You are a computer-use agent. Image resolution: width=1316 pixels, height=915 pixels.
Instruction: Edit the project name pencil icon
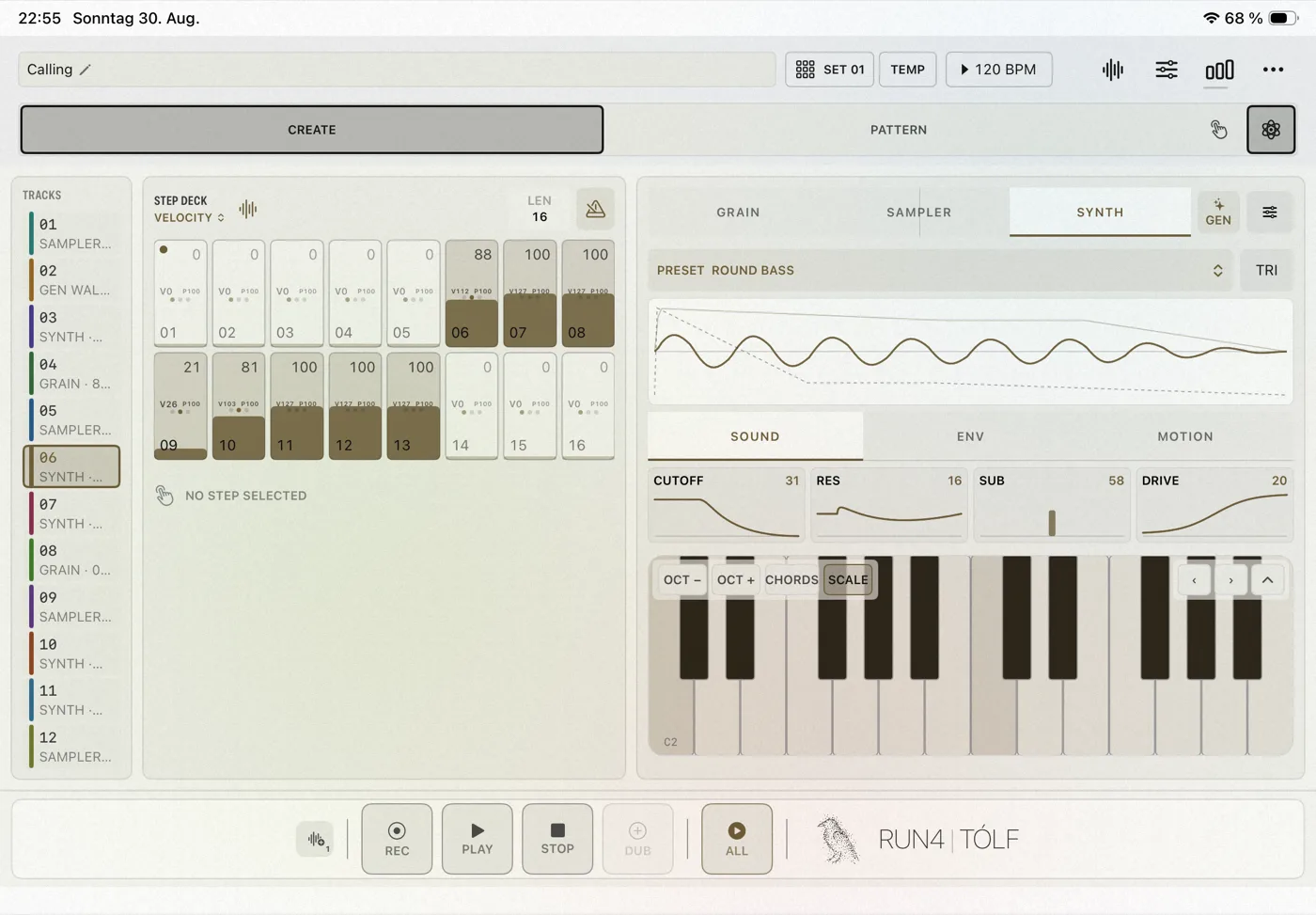point(86,70)
